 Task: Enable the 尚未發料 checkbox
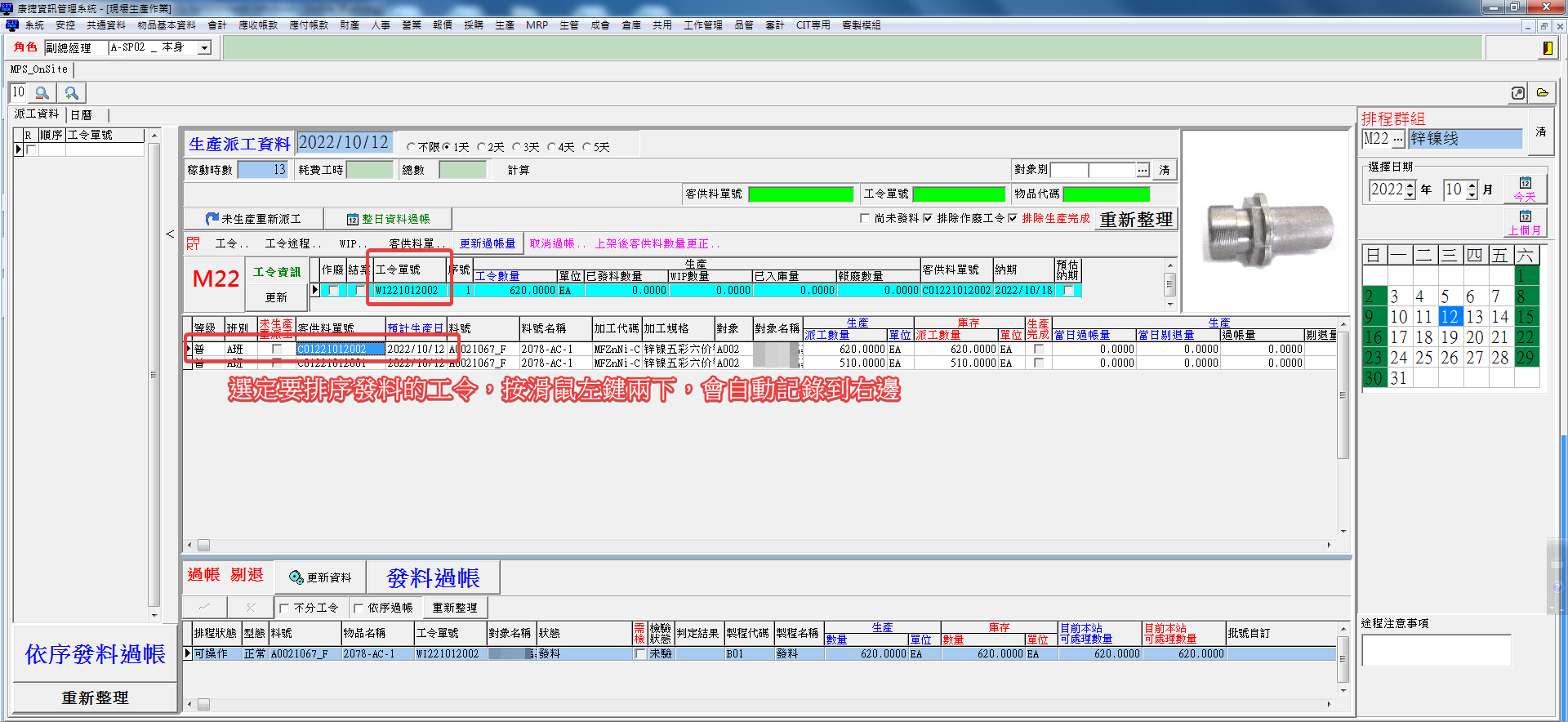[865, 218]
